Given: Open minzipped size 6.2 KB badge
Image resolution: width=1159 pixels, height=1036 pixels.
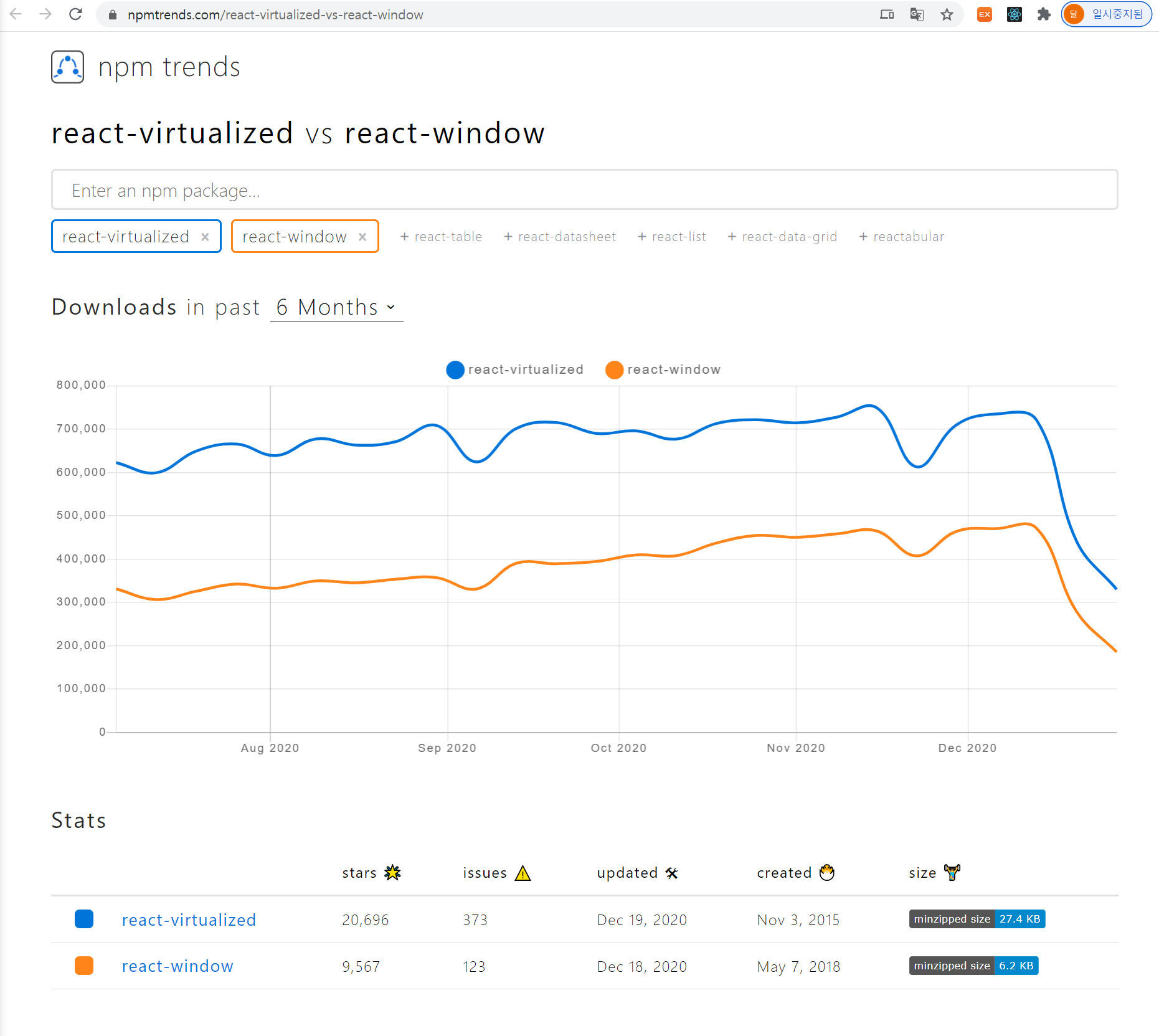Looking at the screenshot, I should point(974,966).
